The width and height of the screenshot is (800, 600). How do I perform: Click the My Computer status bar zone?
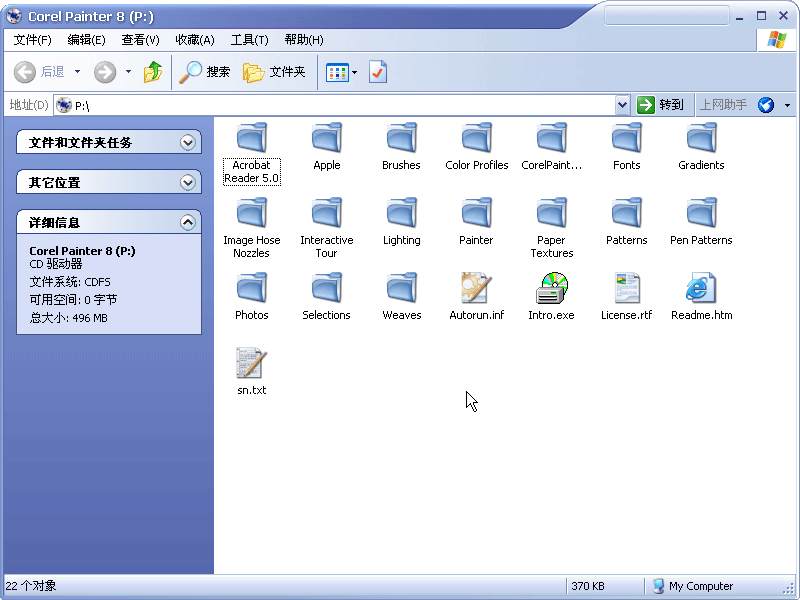point(694,586)
